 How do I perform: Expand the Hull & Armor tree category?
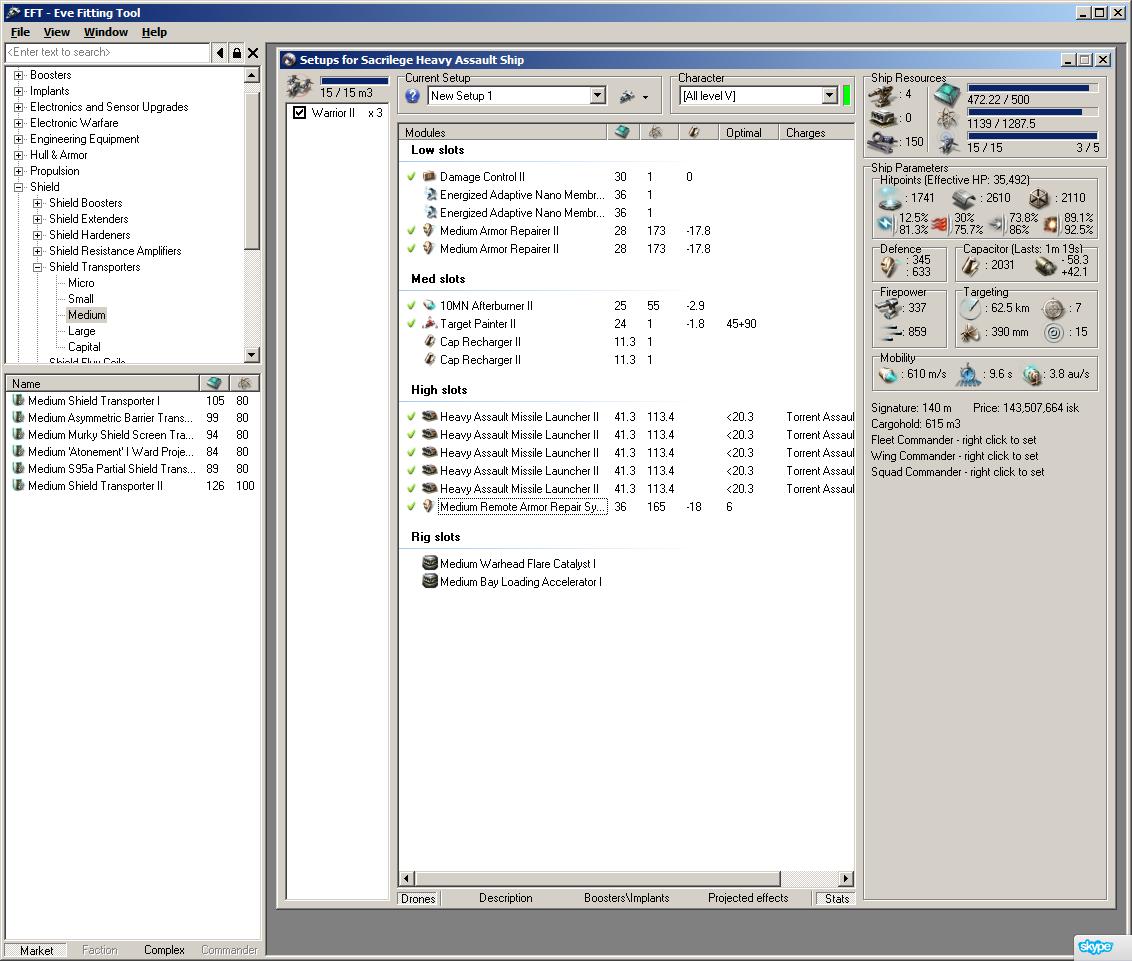[x=19, y=155]
